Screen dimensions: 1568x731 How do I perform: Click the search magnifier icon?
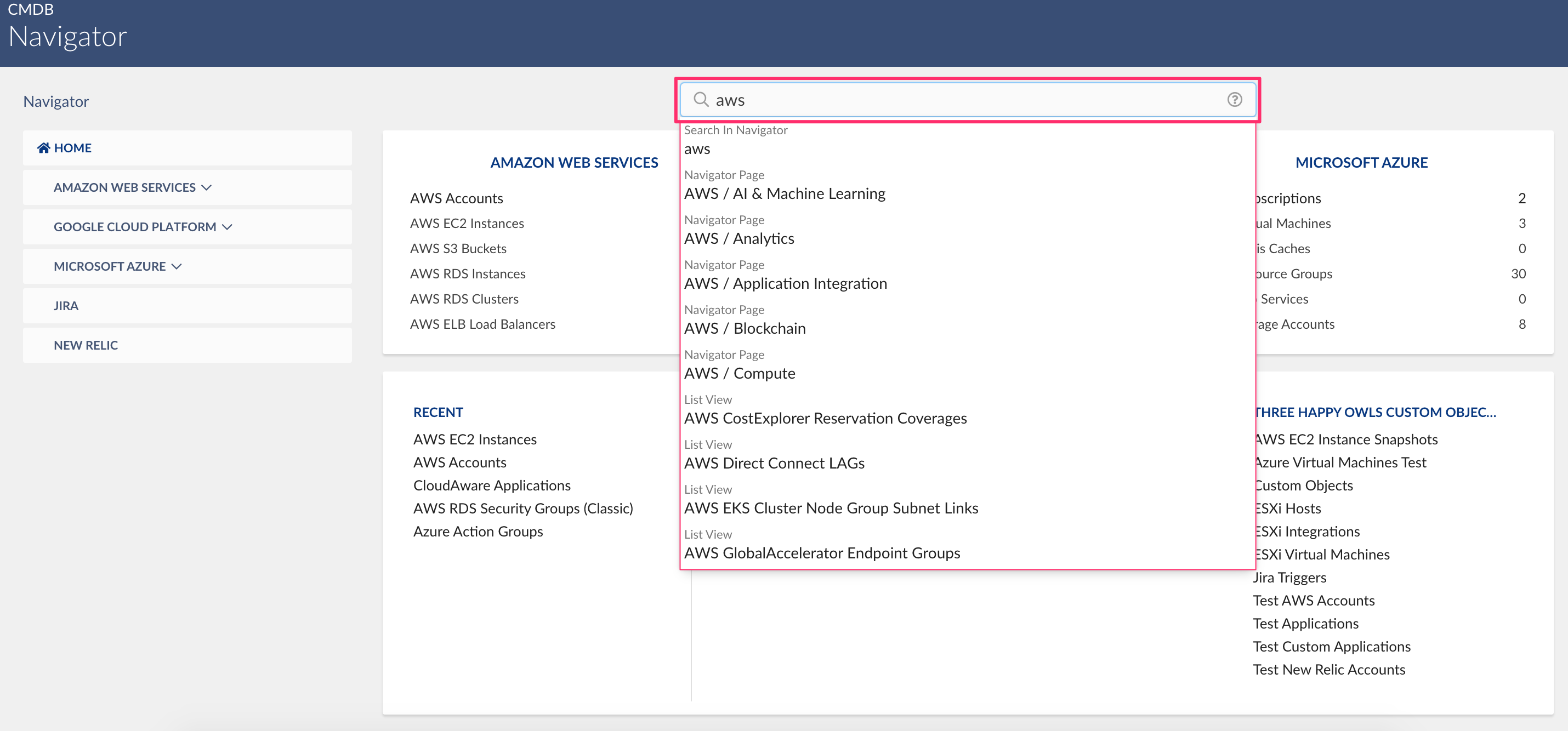pyautogui.click(x=701, y=99)
